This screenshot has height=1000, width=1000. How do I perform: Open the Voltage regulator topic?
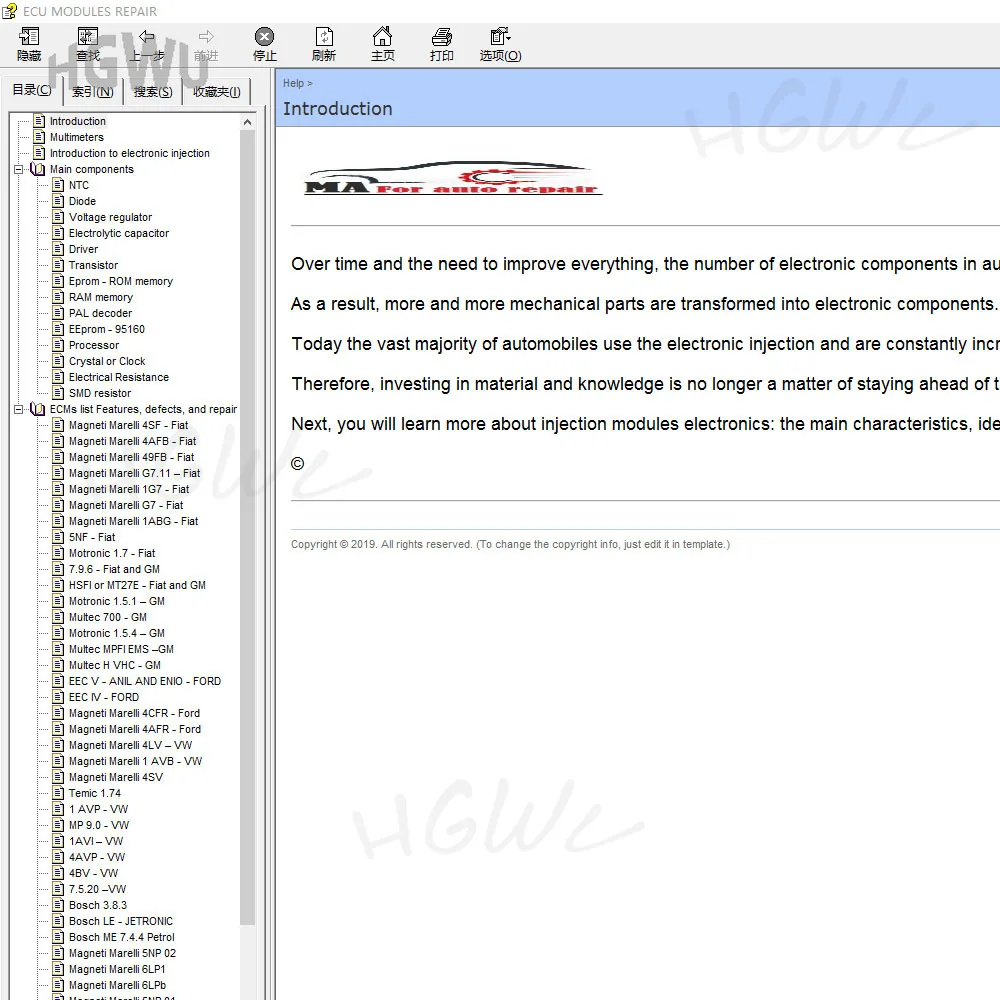coord(110,217)
